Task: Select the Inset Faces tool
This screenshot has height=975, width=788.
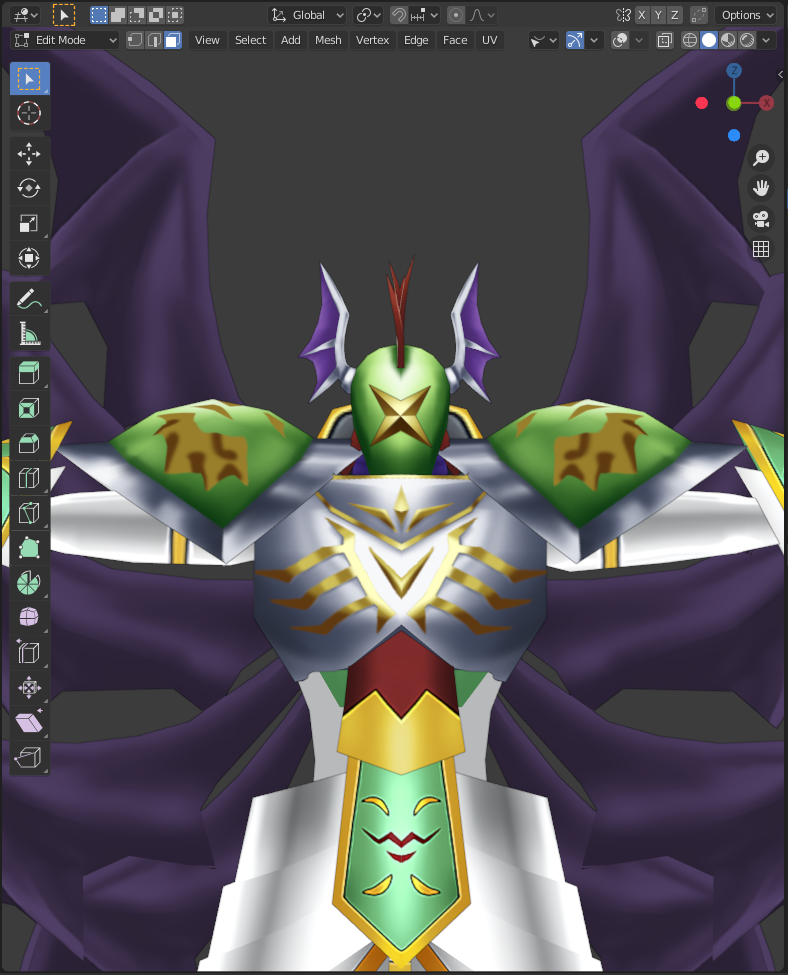Action: point(29,409)
